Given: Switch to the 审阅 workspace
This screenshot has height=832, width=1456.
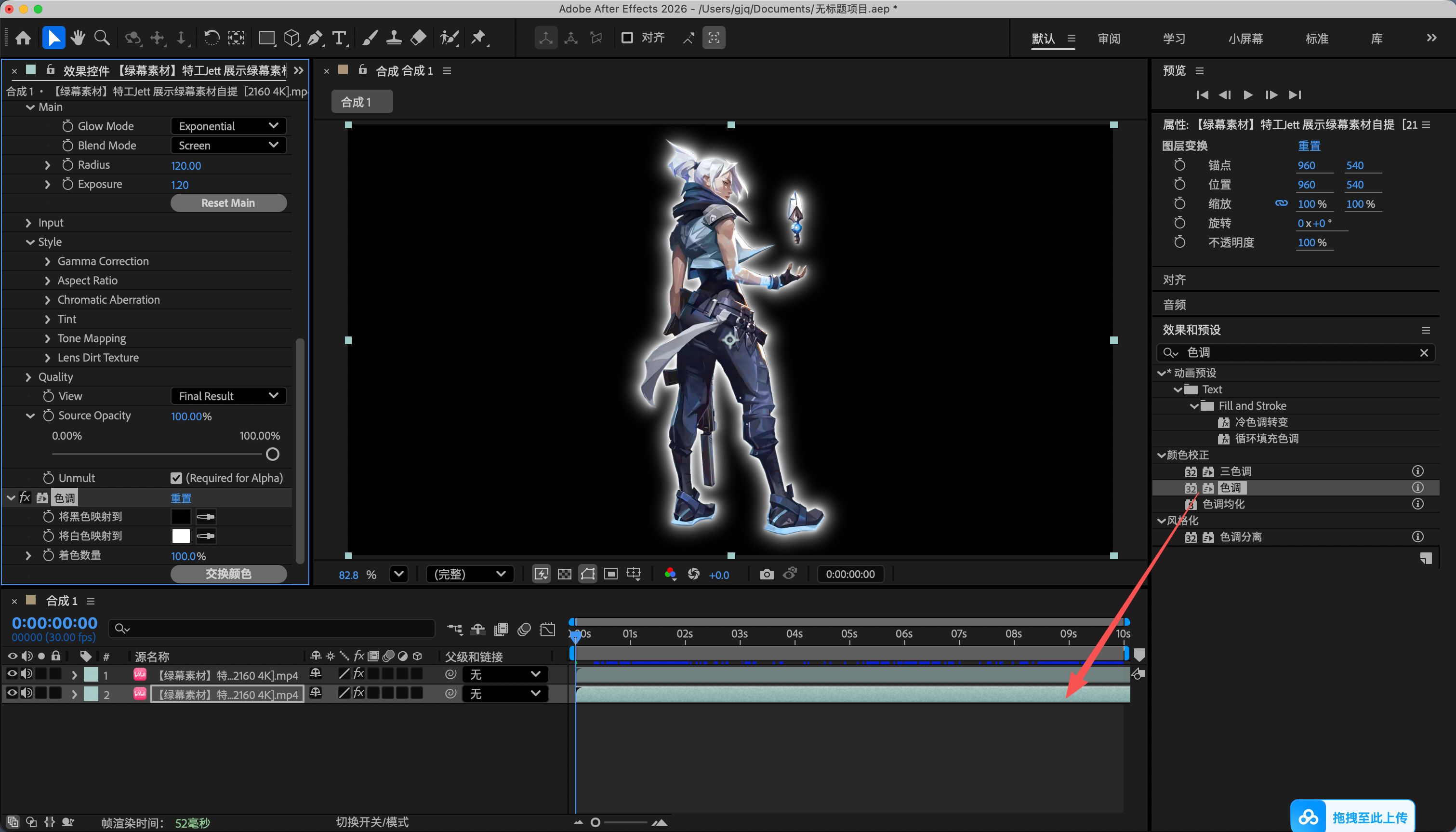Looking at the screenshot, I should [1109, 38].
